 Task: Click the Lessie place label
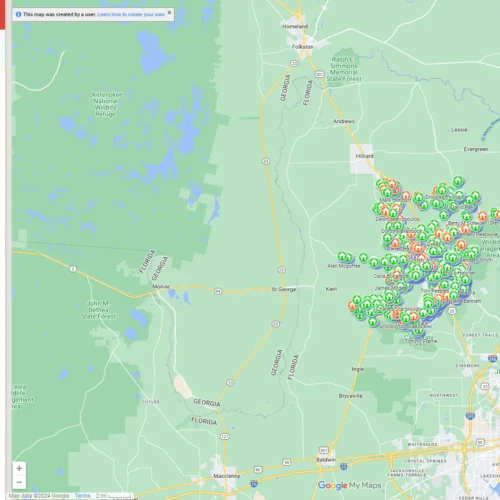click(459, 130)
